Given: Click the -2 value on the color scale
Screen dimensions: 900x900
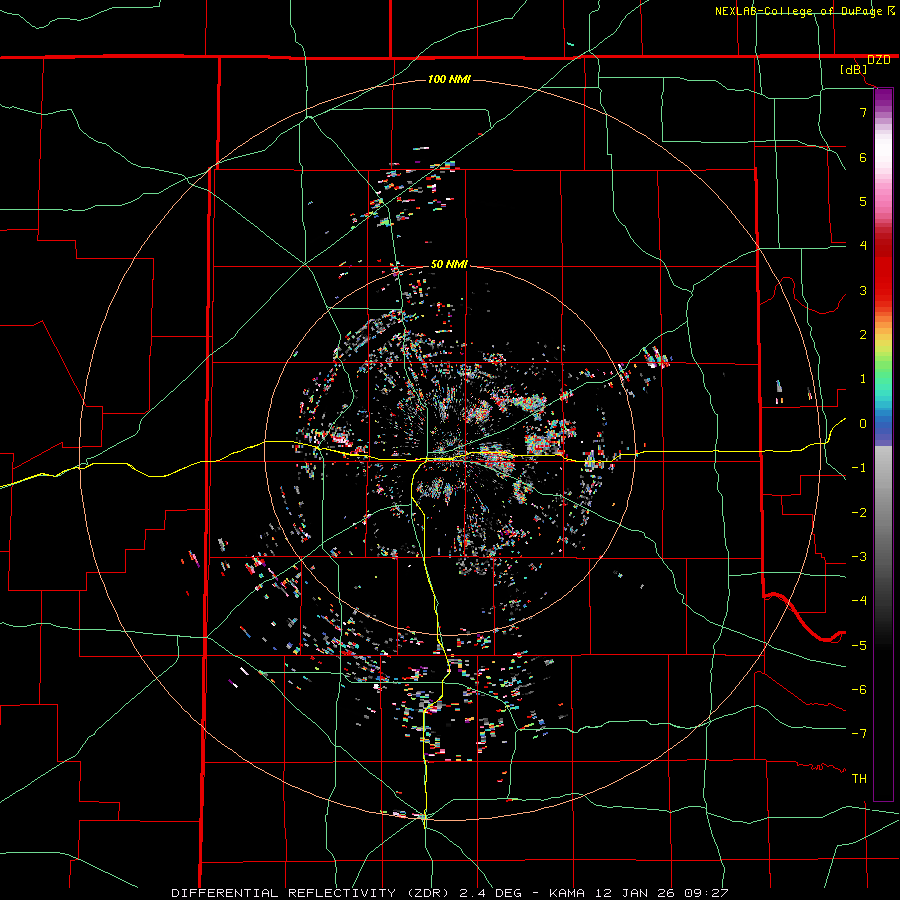Looking at the screenshot, I should click(x=859, y=513).
